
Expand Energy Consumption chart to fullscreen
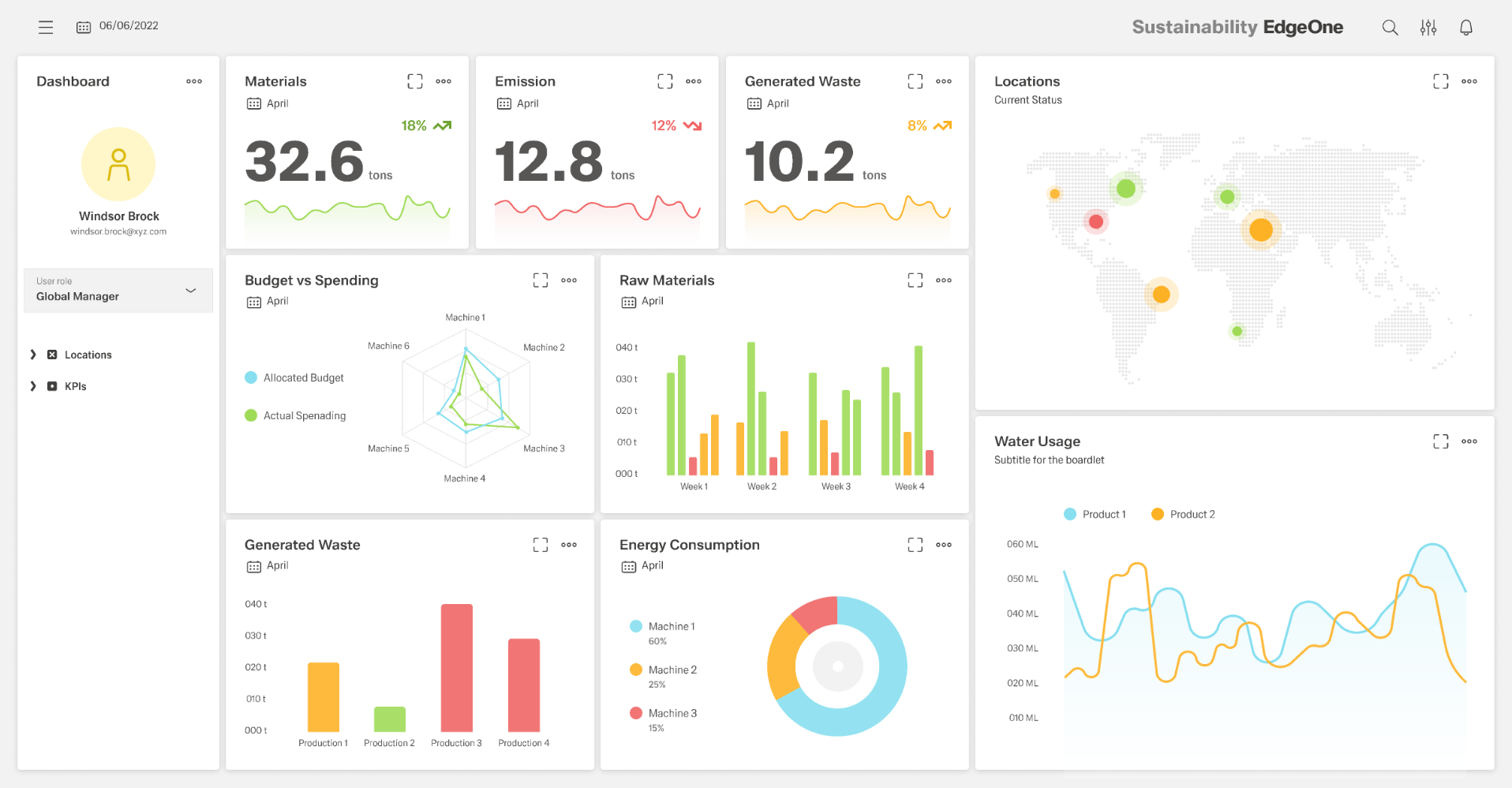(x=915, y=545)
